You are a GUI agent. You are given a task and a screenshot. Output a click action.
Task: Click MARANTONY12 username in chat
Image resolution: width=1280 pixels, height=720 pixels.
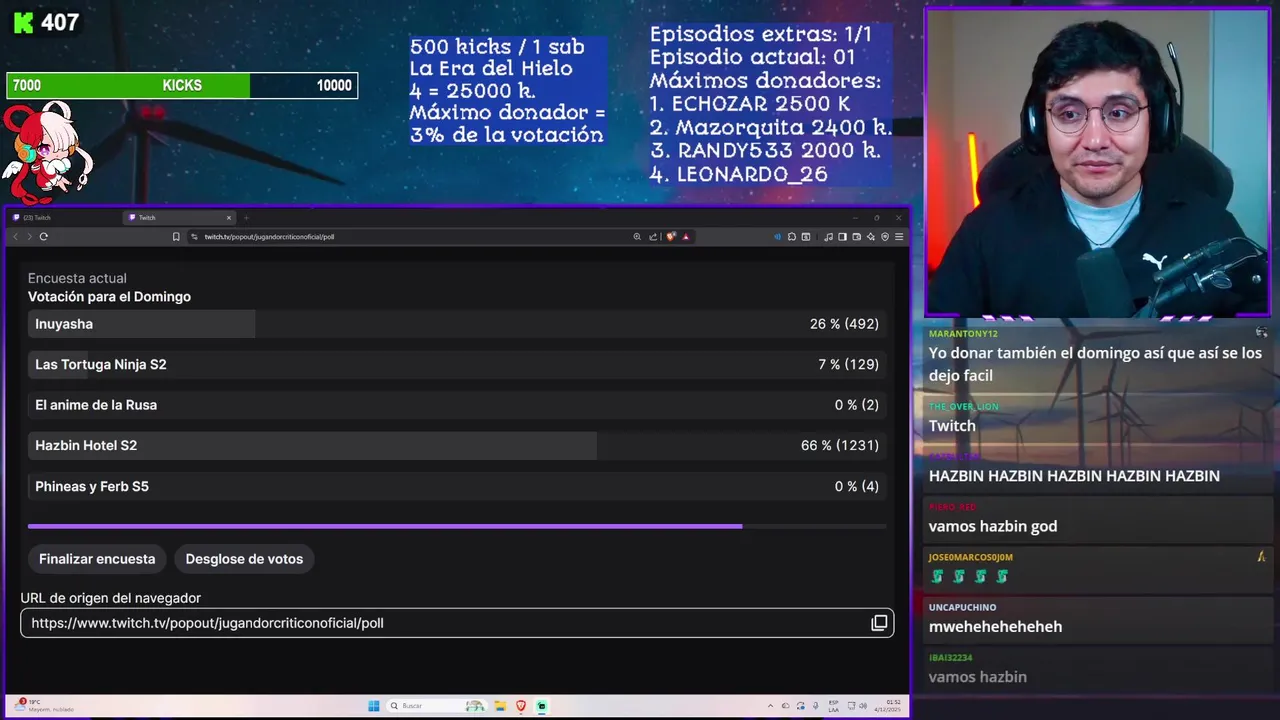point(963,334)
